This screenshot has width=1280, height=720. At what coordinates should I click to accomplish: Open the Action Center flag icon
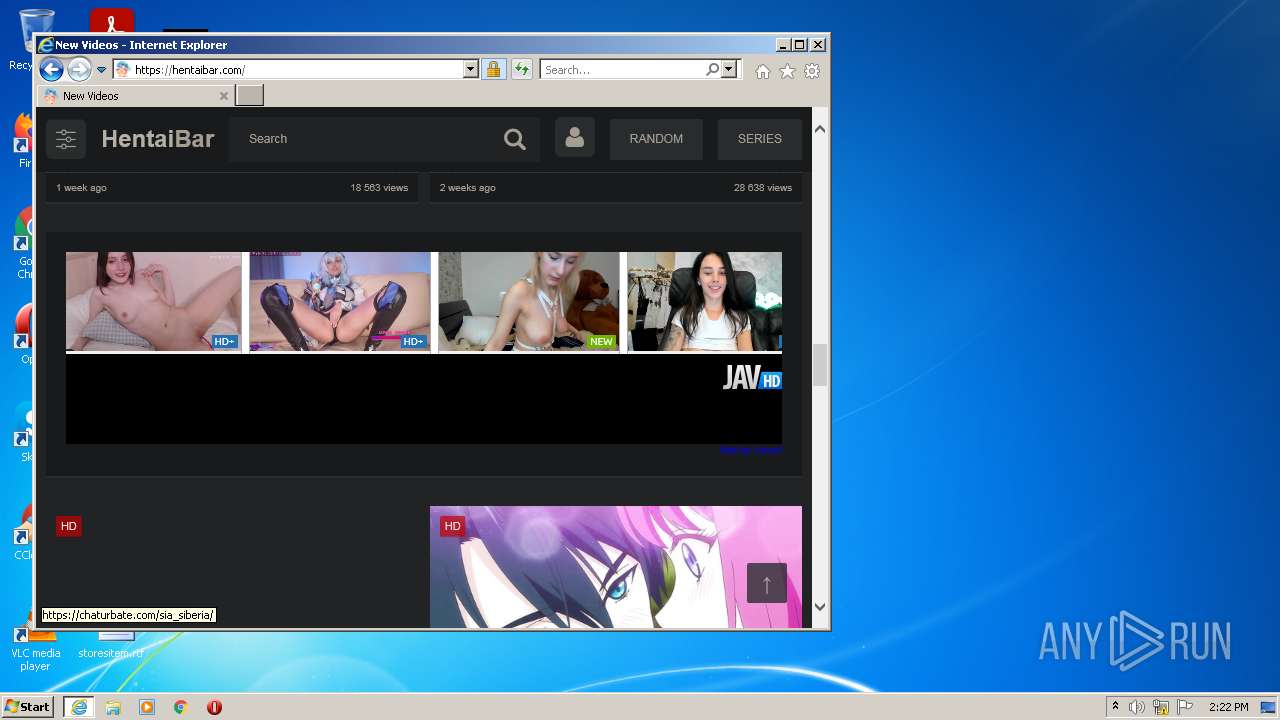pos(1184,707)
